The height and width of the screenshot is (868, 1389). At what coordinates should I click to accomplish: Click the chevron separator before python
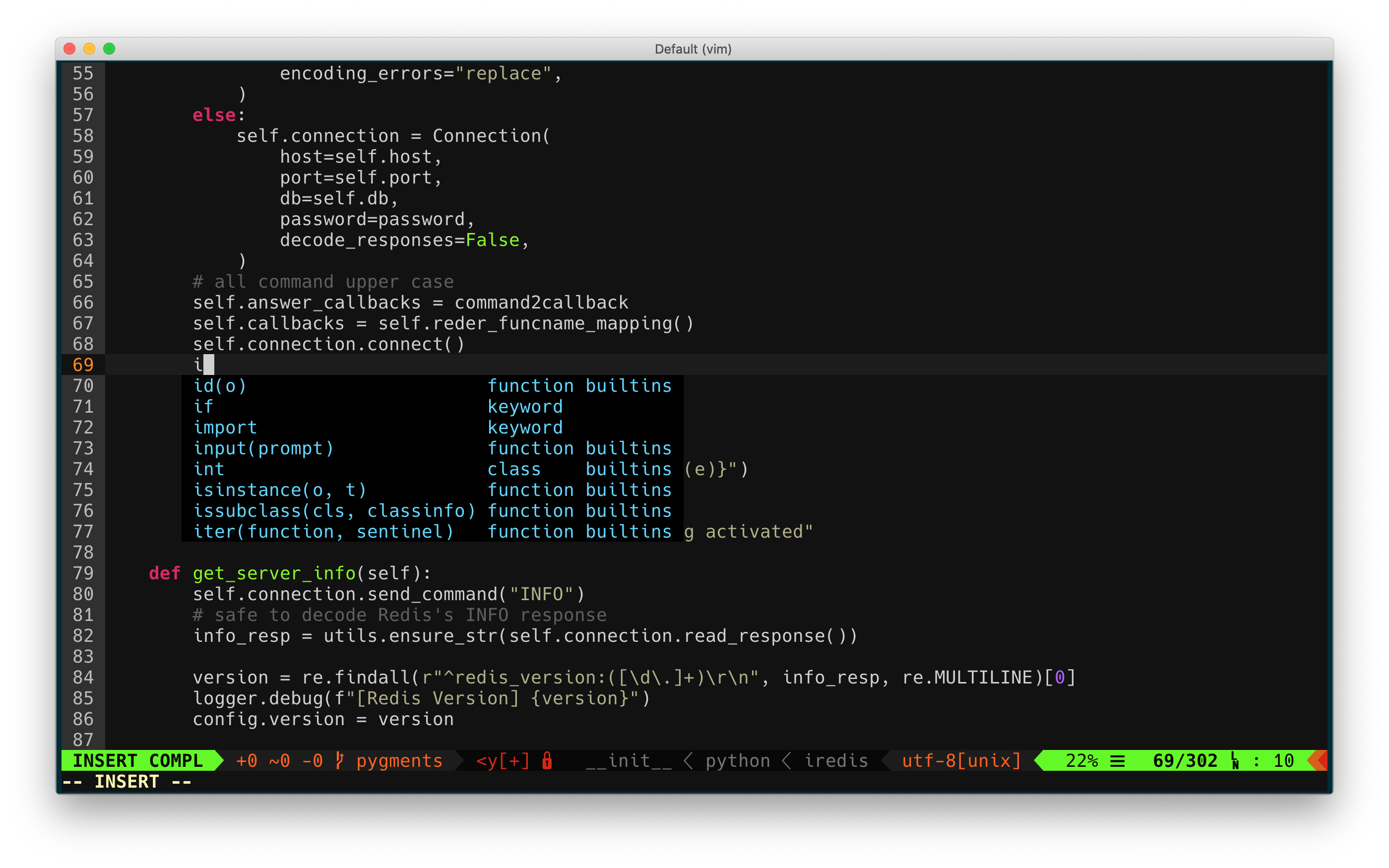(688, 760)
